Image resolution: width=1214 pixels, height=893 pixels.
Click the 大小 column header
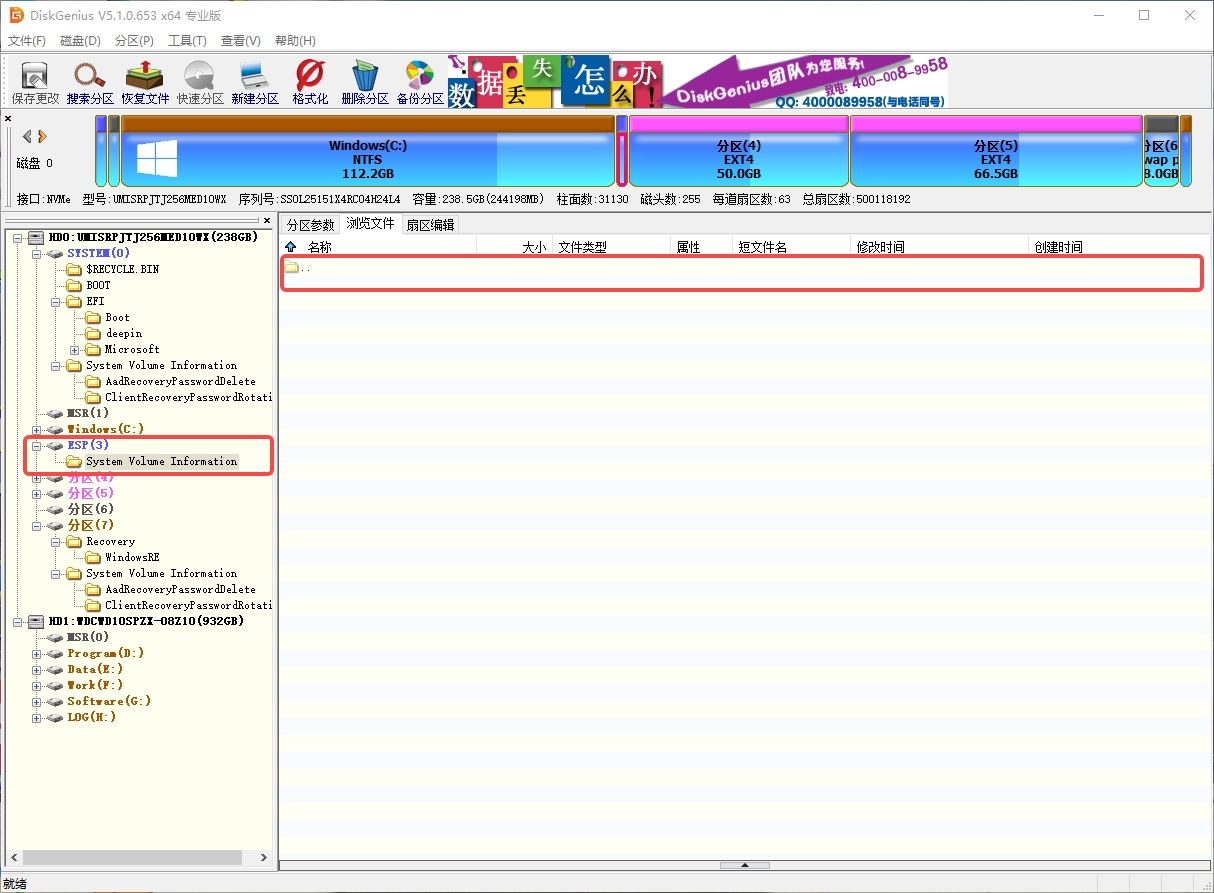(x=514, y=247)
